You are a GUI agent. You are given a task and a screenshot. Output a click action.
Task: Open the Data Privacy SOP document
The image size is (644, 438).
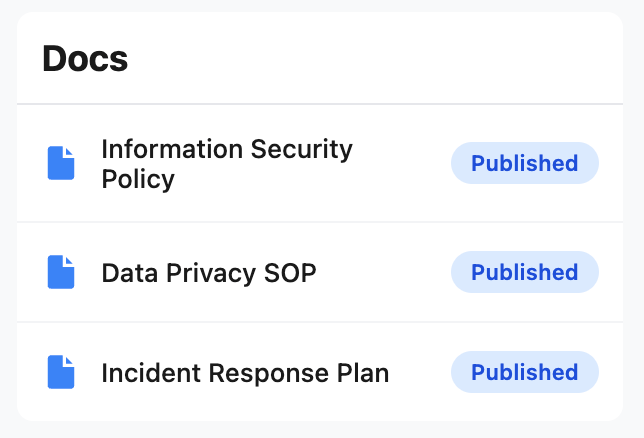click(x=209, y=272)
